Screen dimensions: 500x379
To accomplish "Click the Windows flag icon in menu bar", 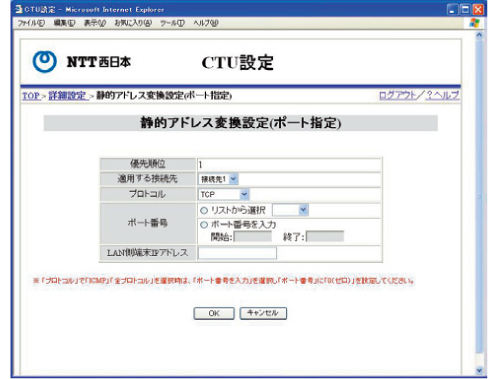I will 474,23.
